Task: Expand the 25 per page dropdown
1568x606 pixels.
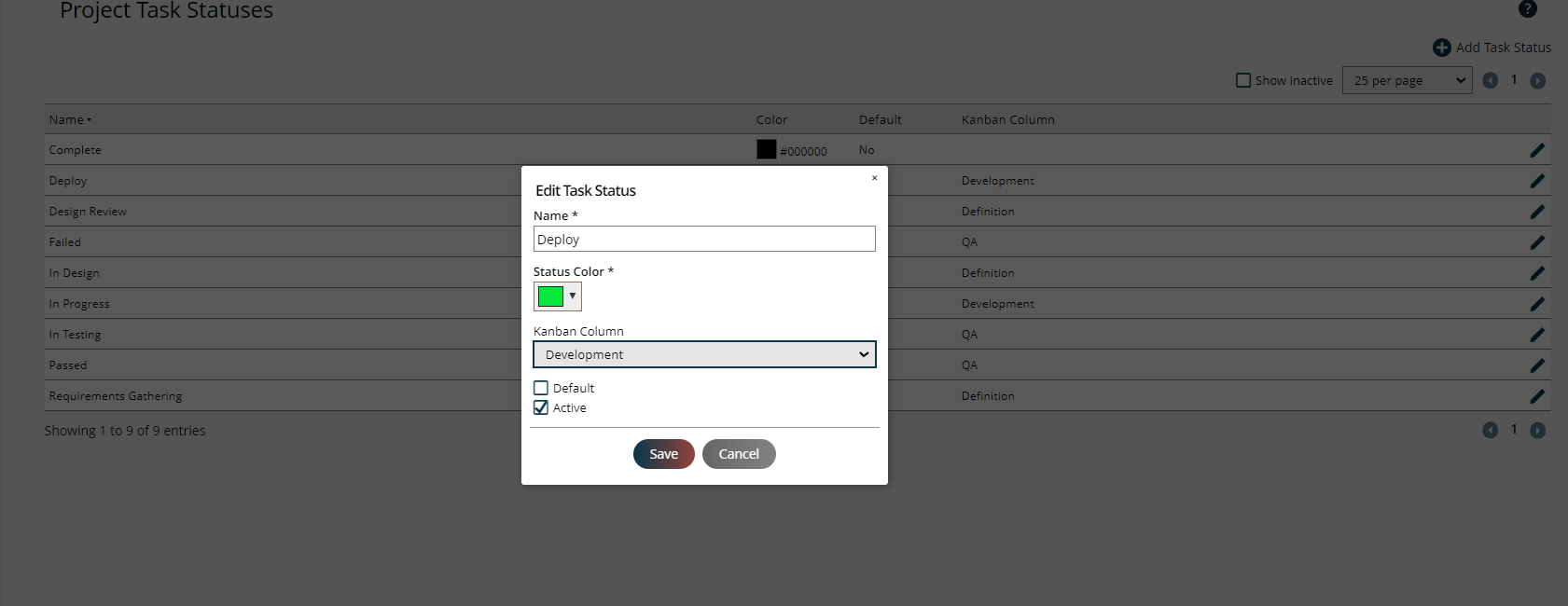Action: [x=1407, y=80]
